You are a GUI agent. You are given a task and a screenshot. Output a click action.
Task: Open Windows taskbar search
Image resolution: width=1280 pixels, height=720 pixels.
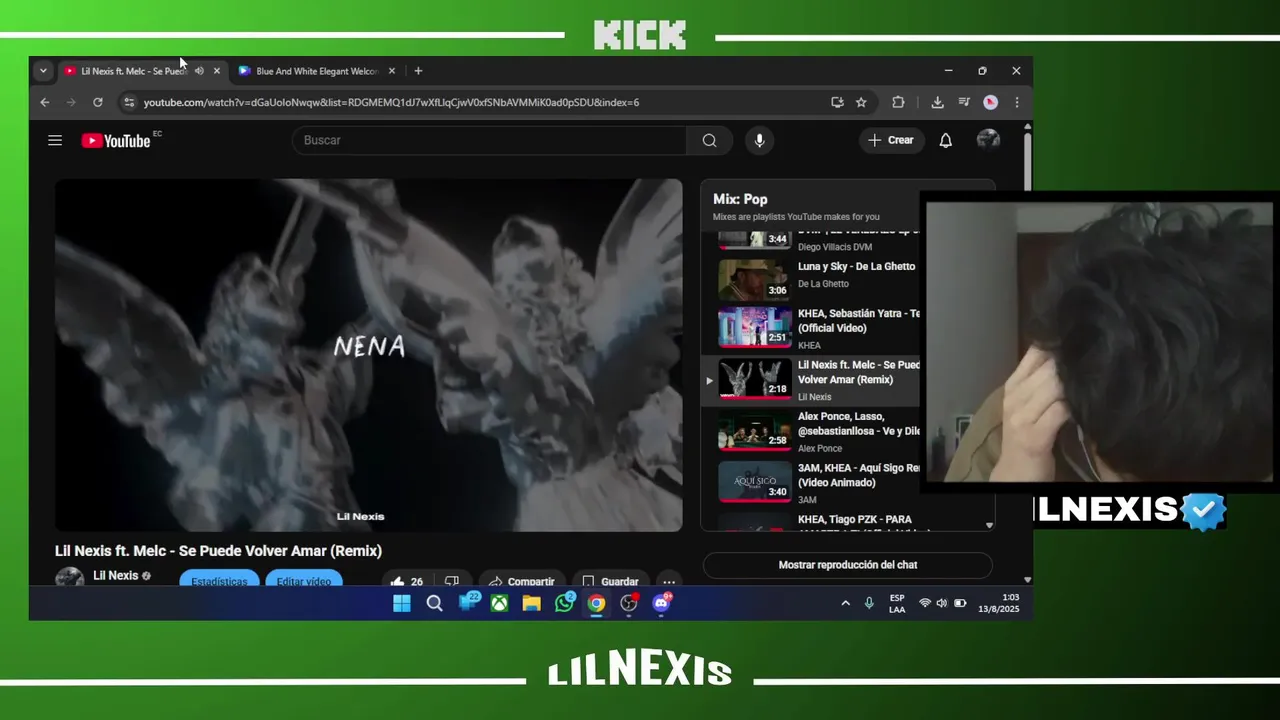434,603
